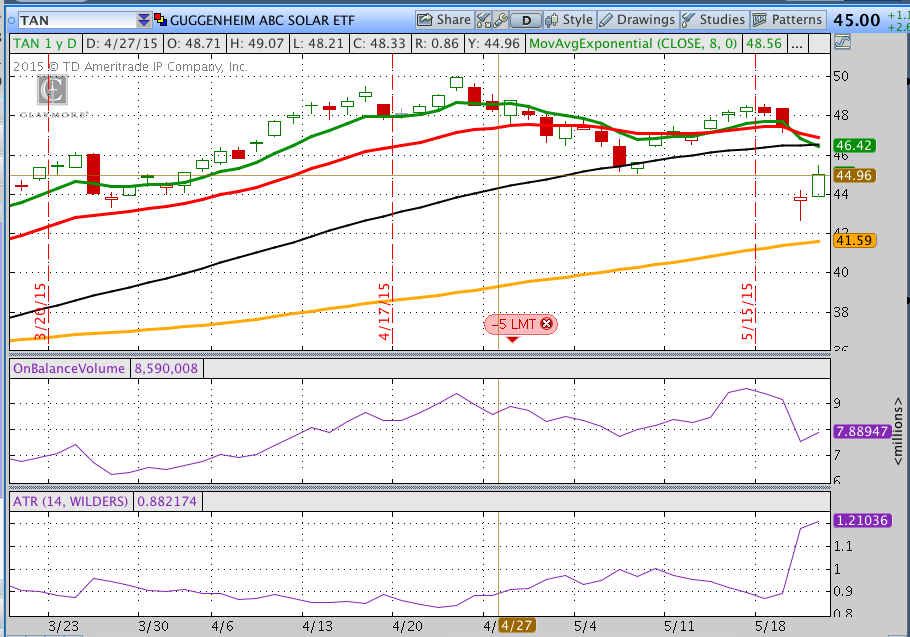Click the purple 7.88947 OBV value bubble
The width and height of the screenshot is (910, 637).
tap(862, 431)
